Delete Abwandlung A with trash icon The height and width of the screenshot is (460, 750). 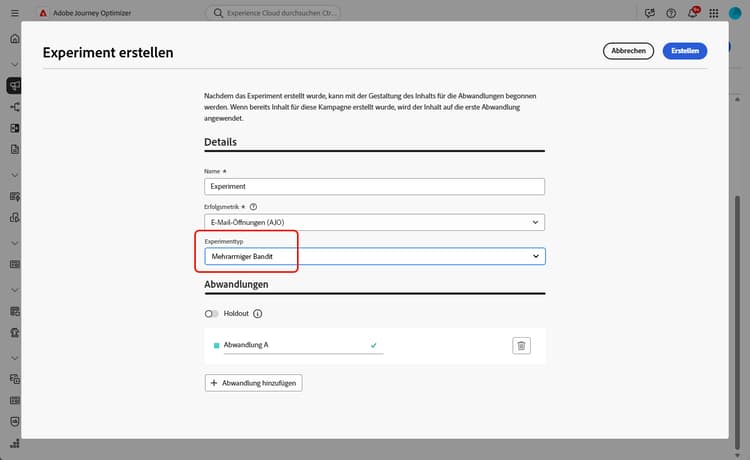tap(520, 345)
